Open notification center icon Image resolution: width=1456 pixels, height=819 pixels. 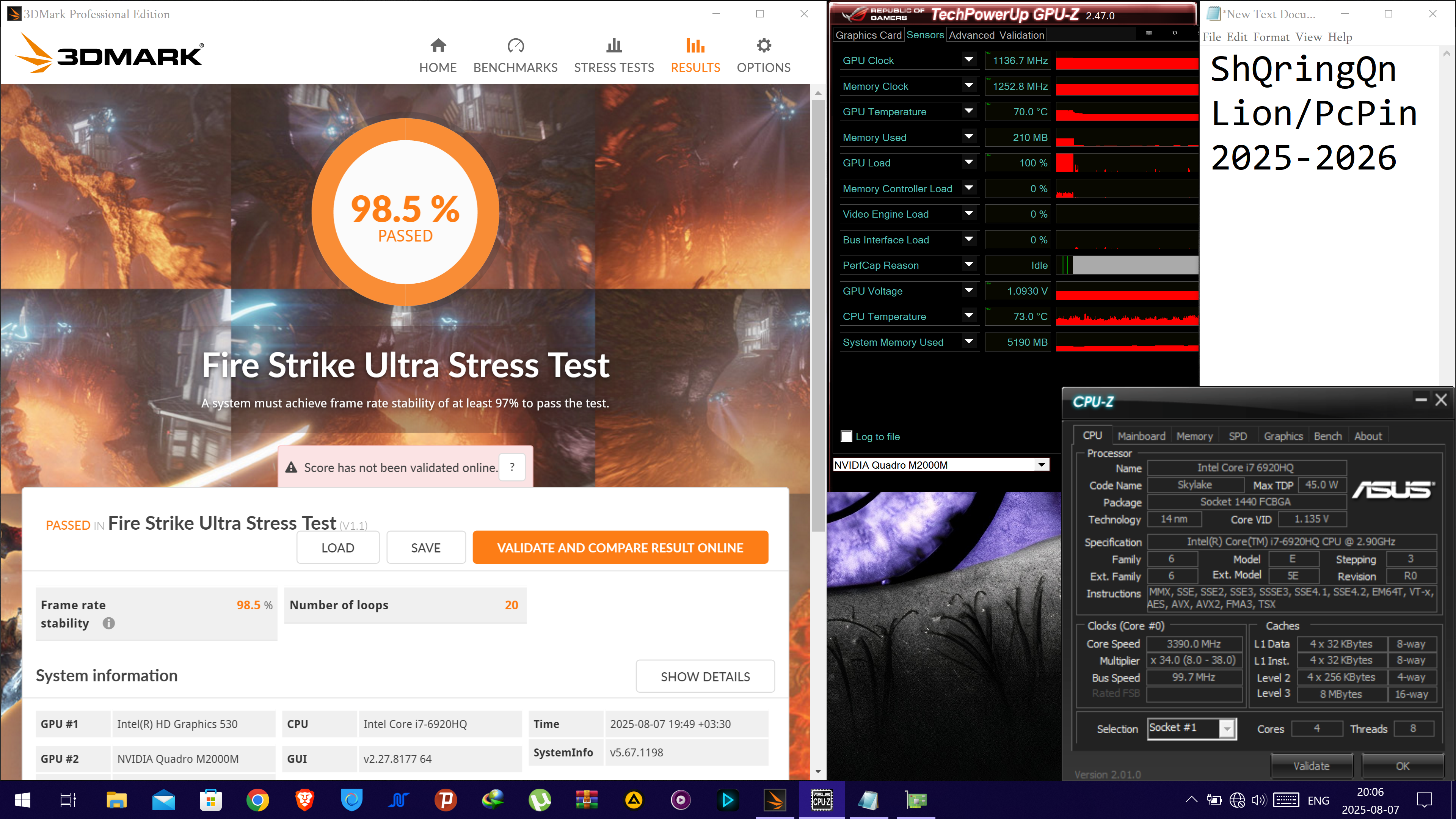tap(1425, 800)
